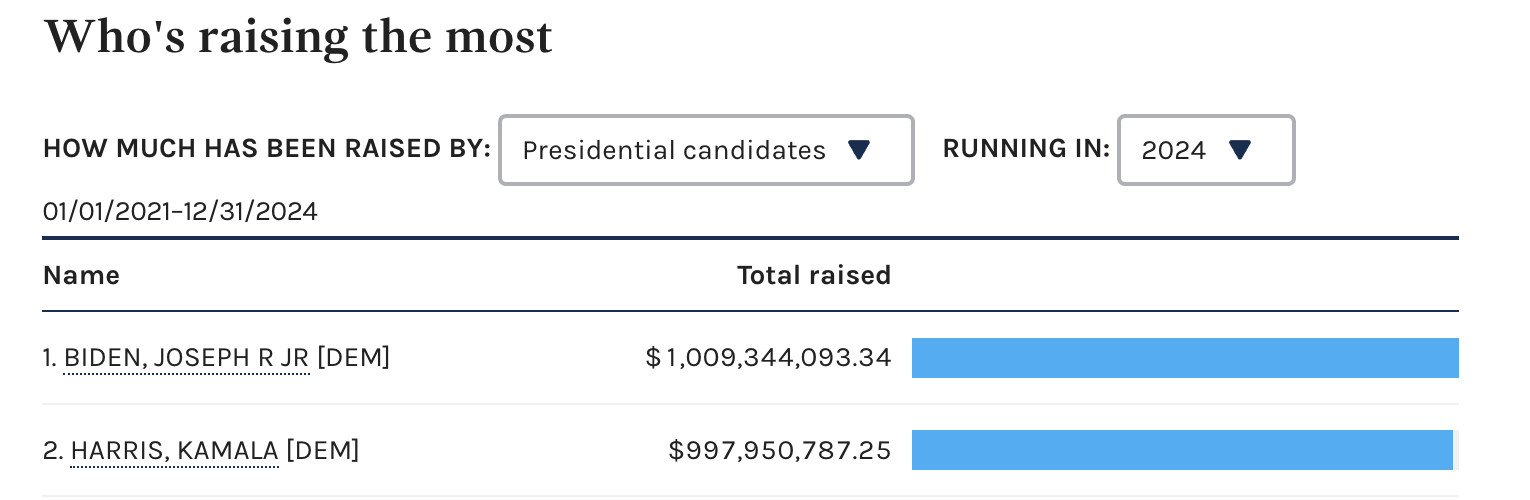The image size is (1530, 500).
Task: Select the $1,009,344,093.34 amount
Action: (x=768, y=358)
